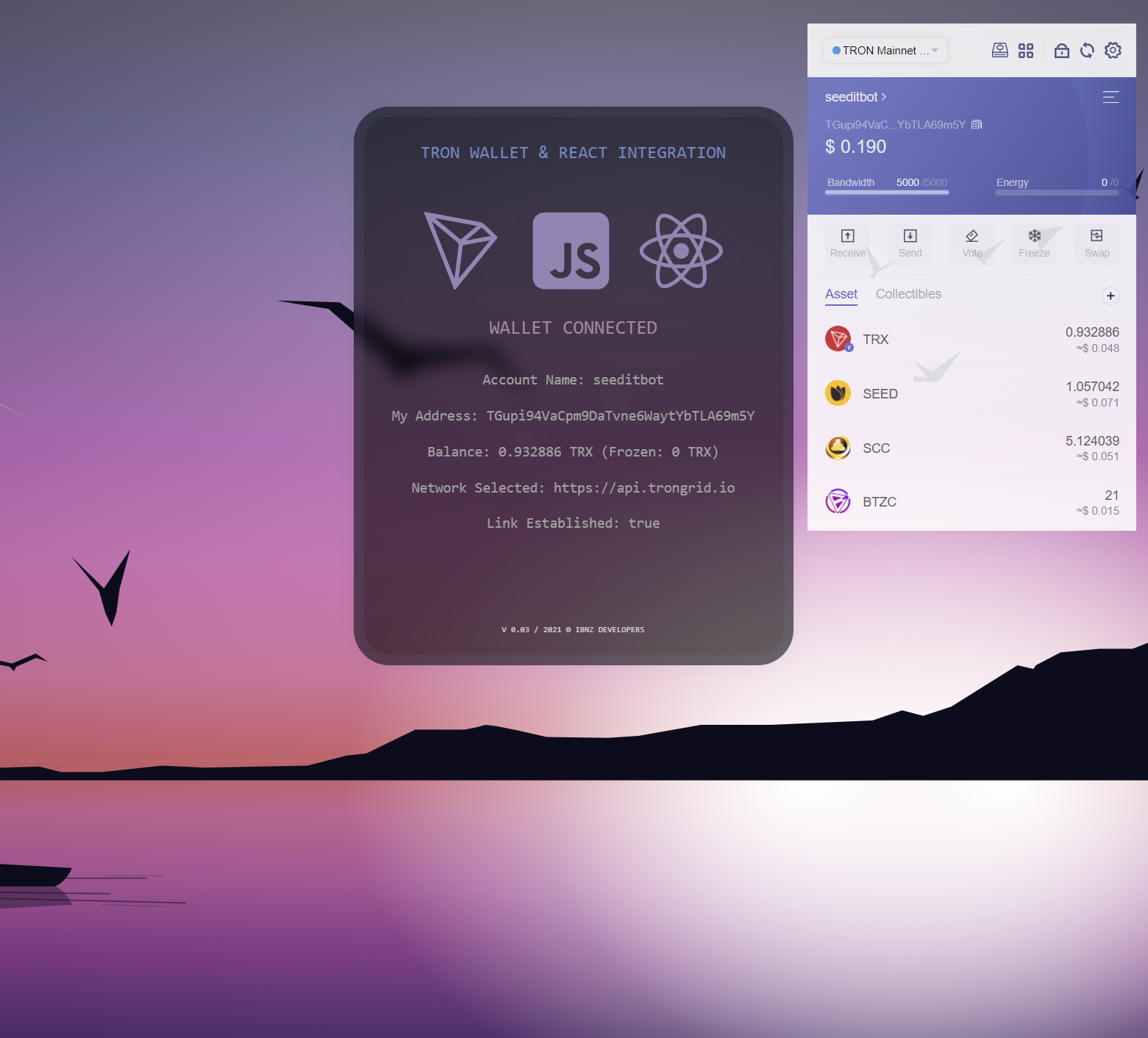Click the SEED ≈$ 0.071 value
This screenshot has height=1038, width=1148.
tap(1098, 403)
